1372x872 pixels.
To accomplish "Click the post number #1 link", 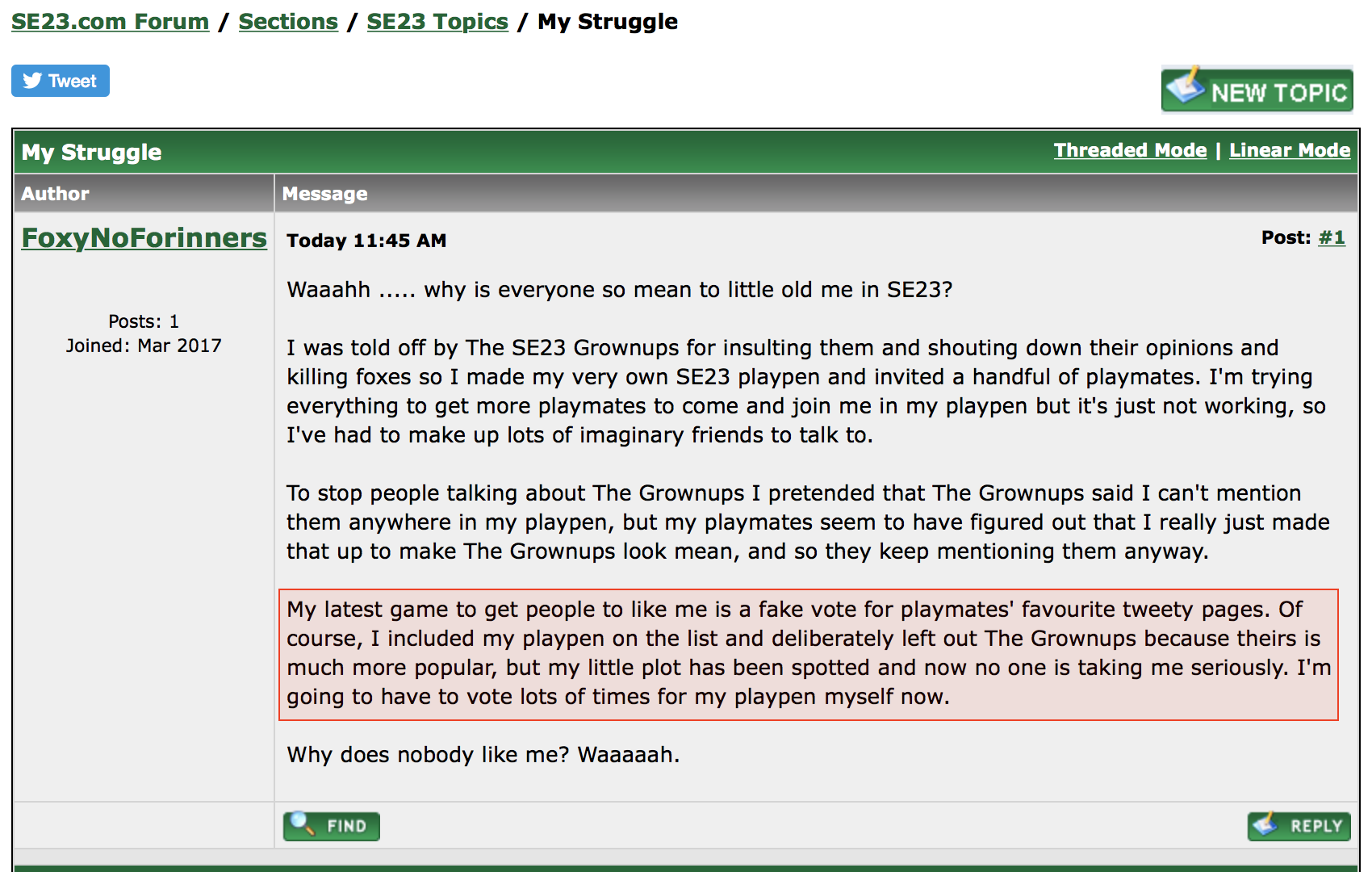I will coord(1332,237).
